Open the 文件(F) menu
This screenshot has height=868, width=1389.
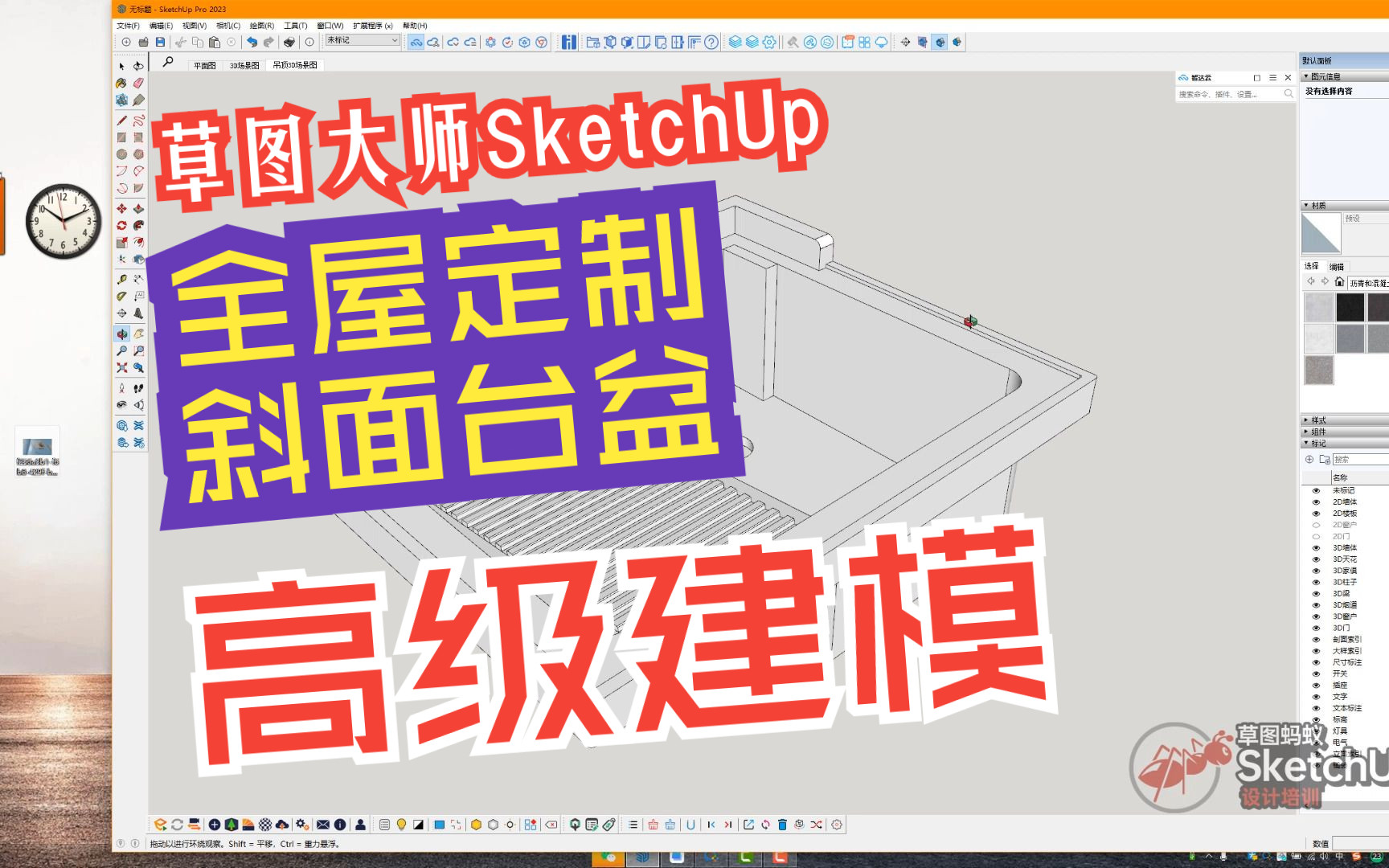point(128,26)
